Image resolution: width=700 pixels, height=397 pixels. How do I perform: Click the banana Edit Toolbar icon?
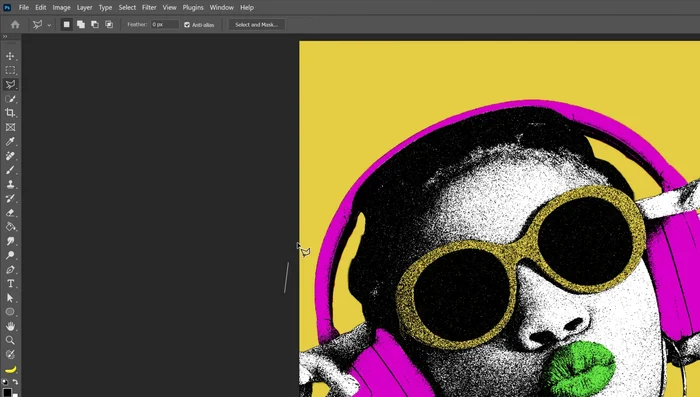pyautogui.click(x=10, y=369)
